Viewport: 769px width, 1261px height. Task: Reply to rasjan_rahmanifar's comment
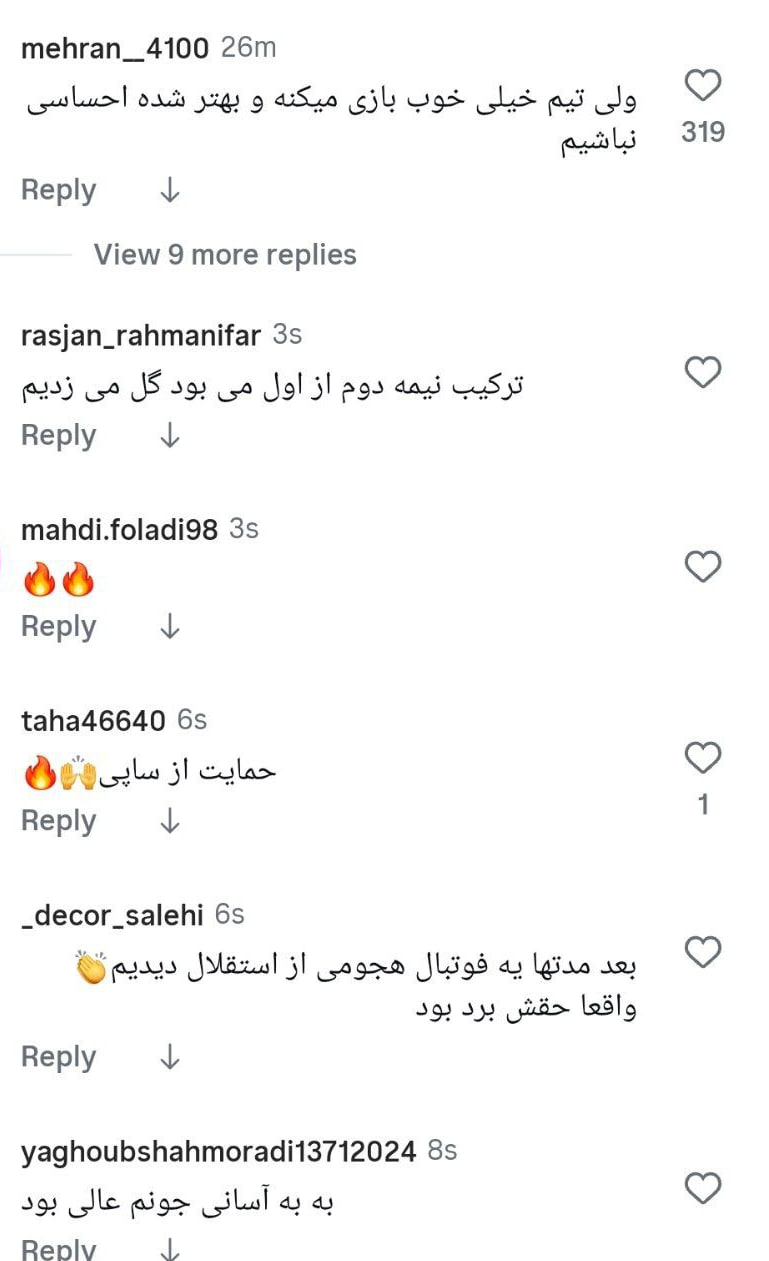click(x=59, y=435)
